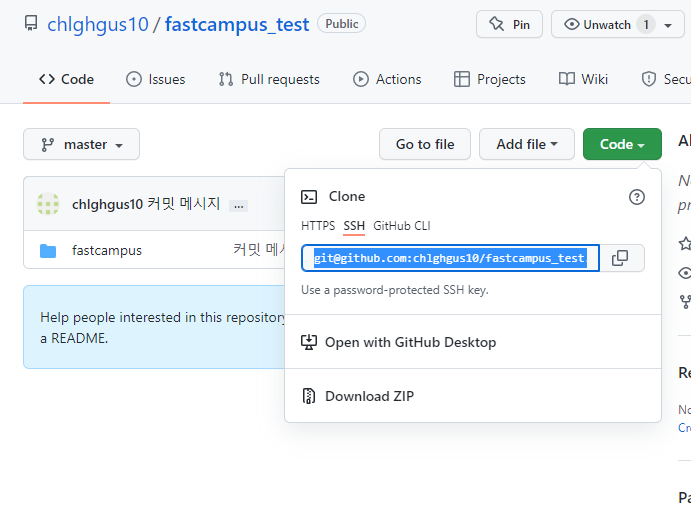Click the Code tab angle-brackets icon

[47, 79]
